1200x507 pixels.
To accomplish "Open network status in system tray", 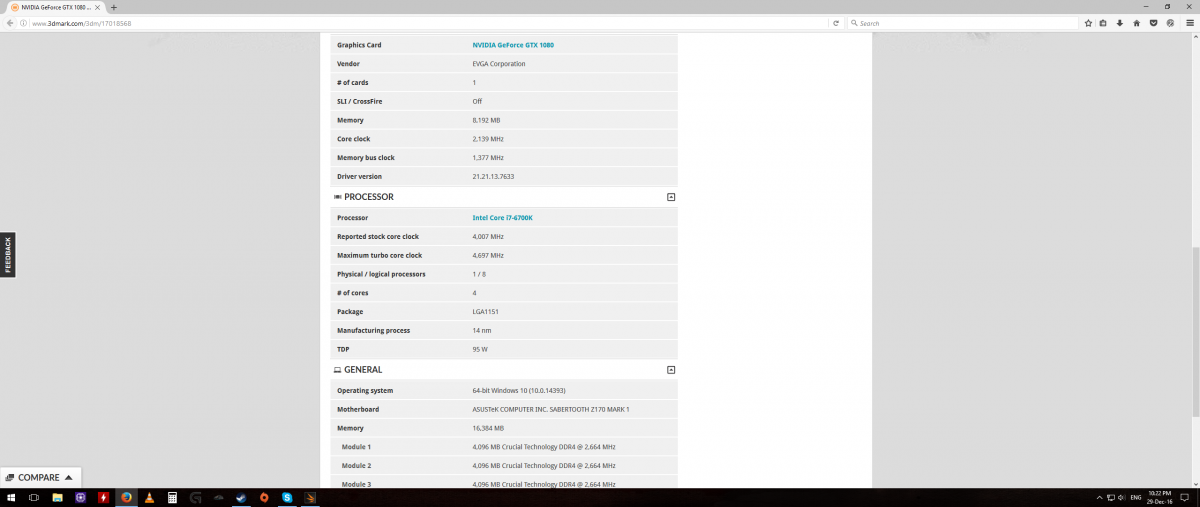I will pos(1110,498).
